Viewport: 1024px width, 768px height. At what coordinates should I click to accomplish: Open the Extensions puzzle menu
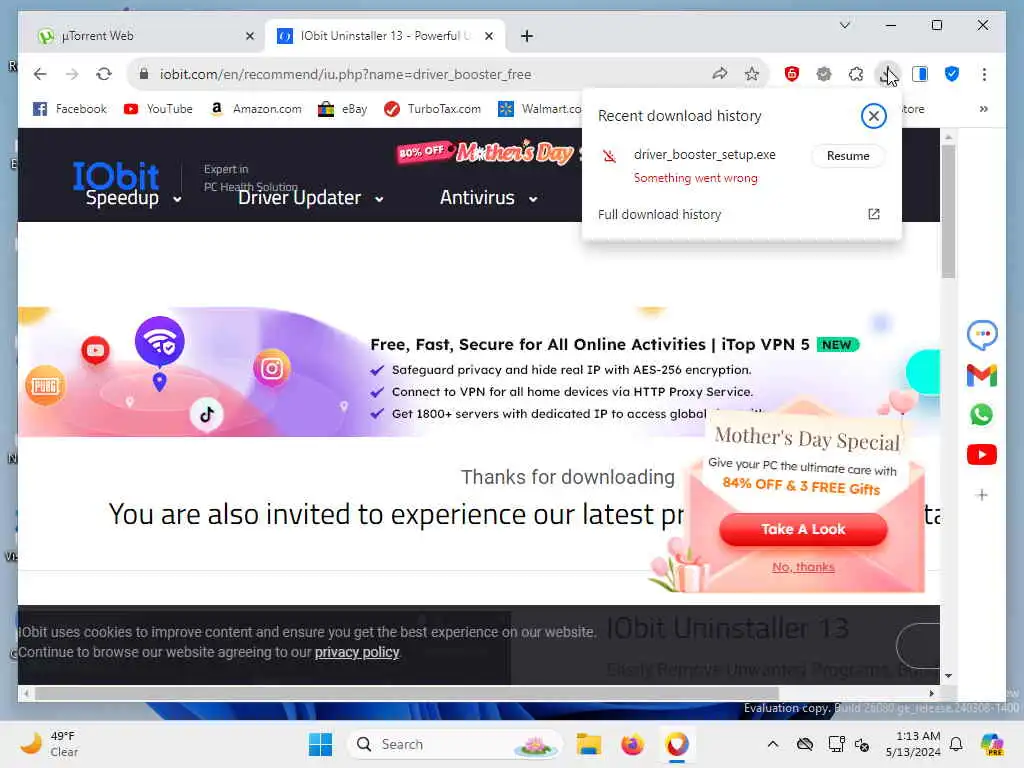856,74
